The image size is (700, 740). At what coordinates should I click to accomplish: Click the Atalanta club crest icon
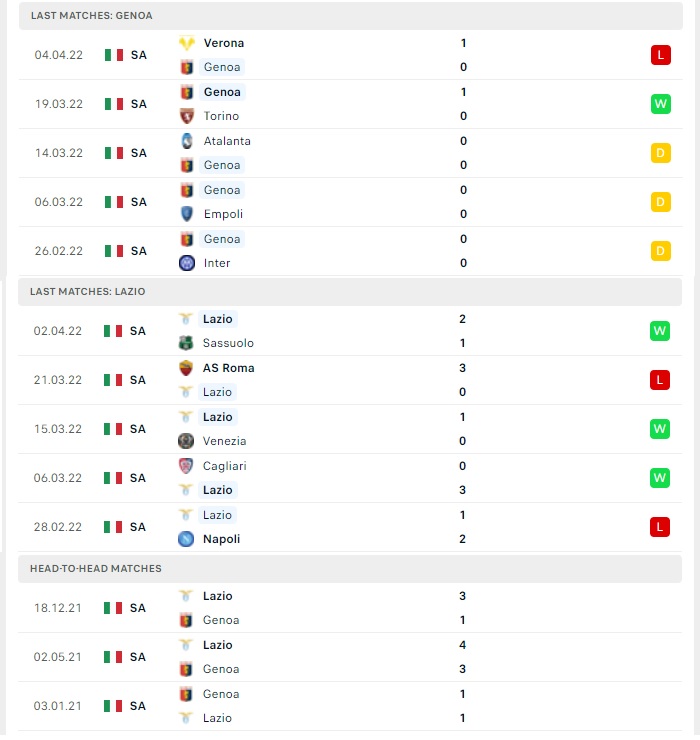coord(187,141)
